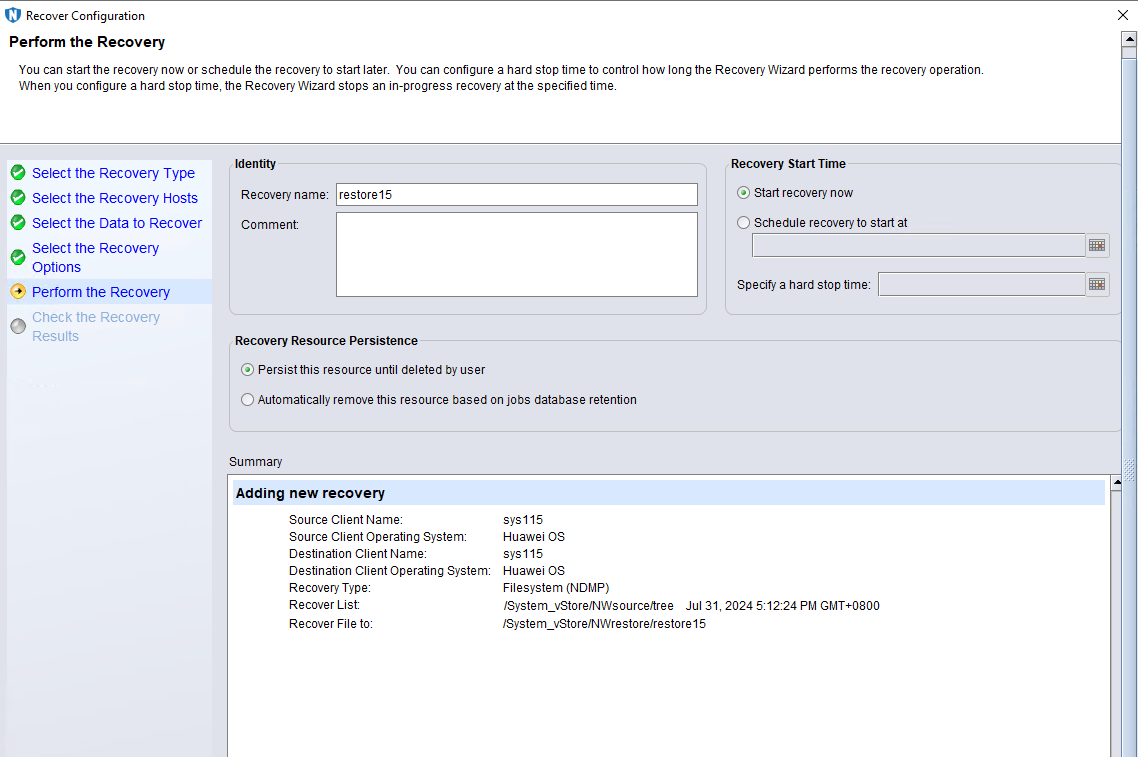
Task: Click the Summary panel scrollbar up arrow
Action: point(1116,482)
